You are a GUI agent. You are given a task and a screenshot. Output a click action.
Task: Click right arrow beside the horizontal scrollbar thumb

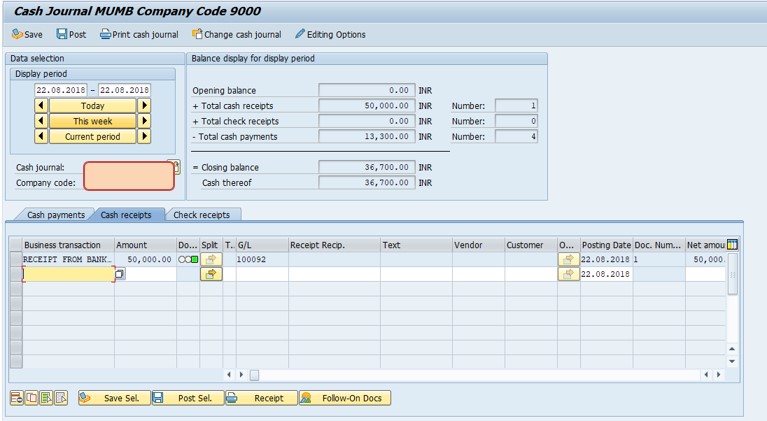241,375
